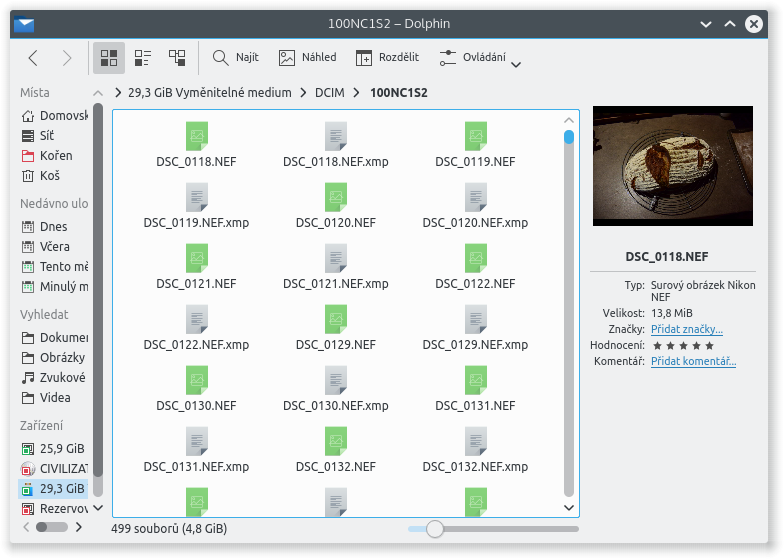This screenshot has height=559, width=784.
Task: Switch to details tree view mode
Action: (177, 58)
